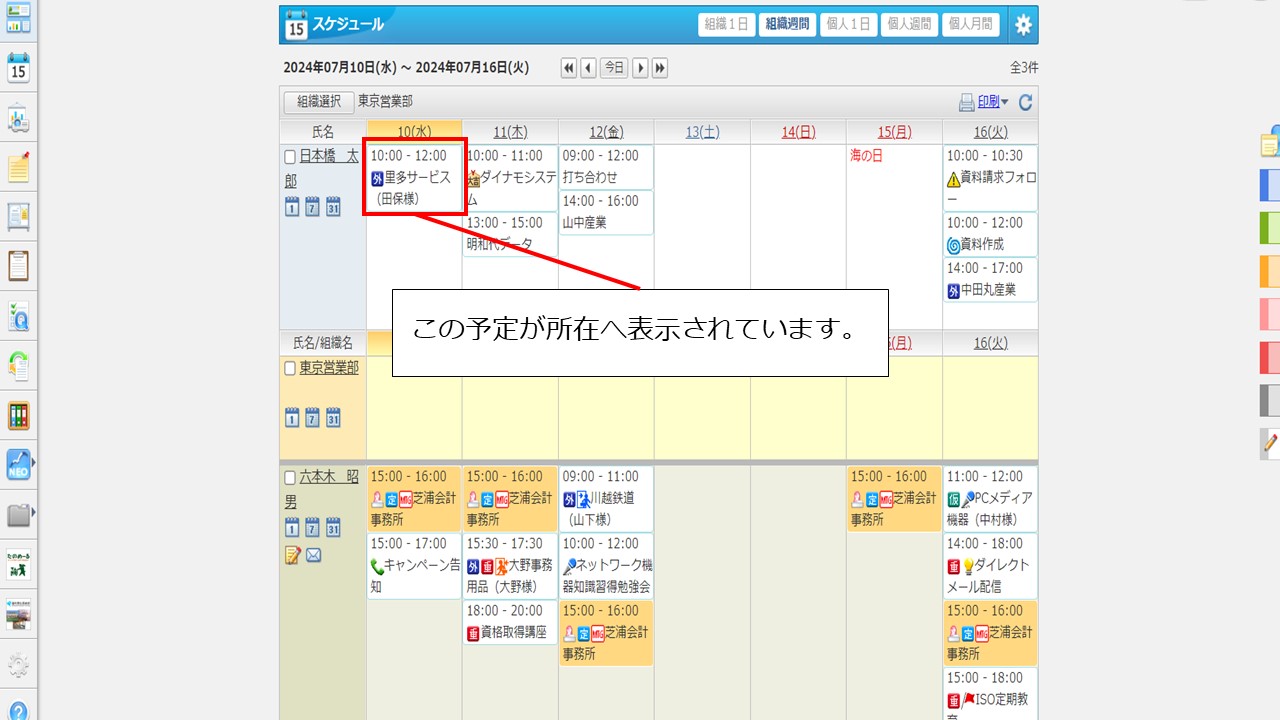The height and width of the screenshot is (720, 1280).
Task: Select the green sticky note color
Action: (1269, 228)
